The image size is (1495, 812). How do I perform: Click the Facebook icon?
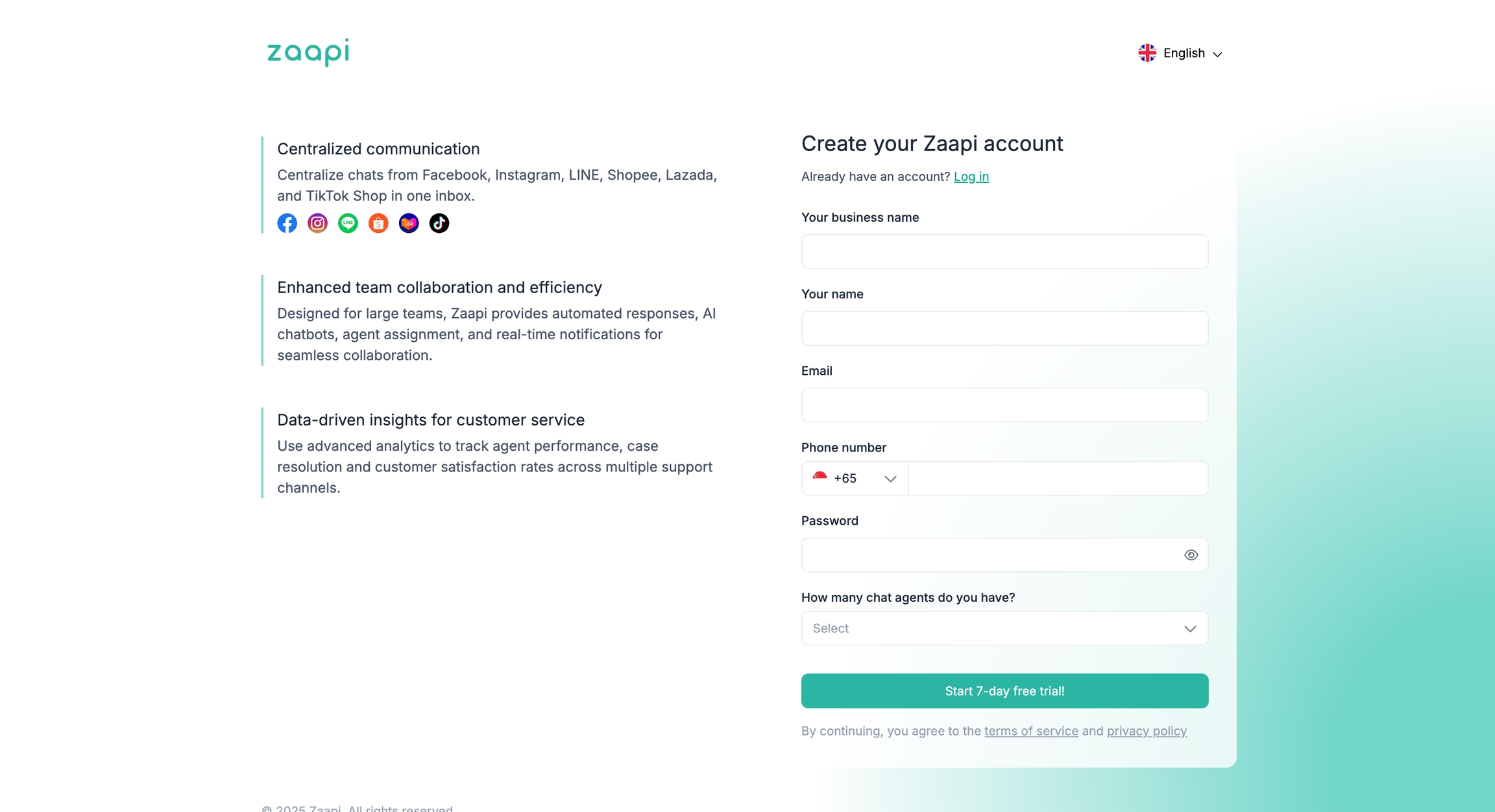pyautogui.click(x=287, y=223)
